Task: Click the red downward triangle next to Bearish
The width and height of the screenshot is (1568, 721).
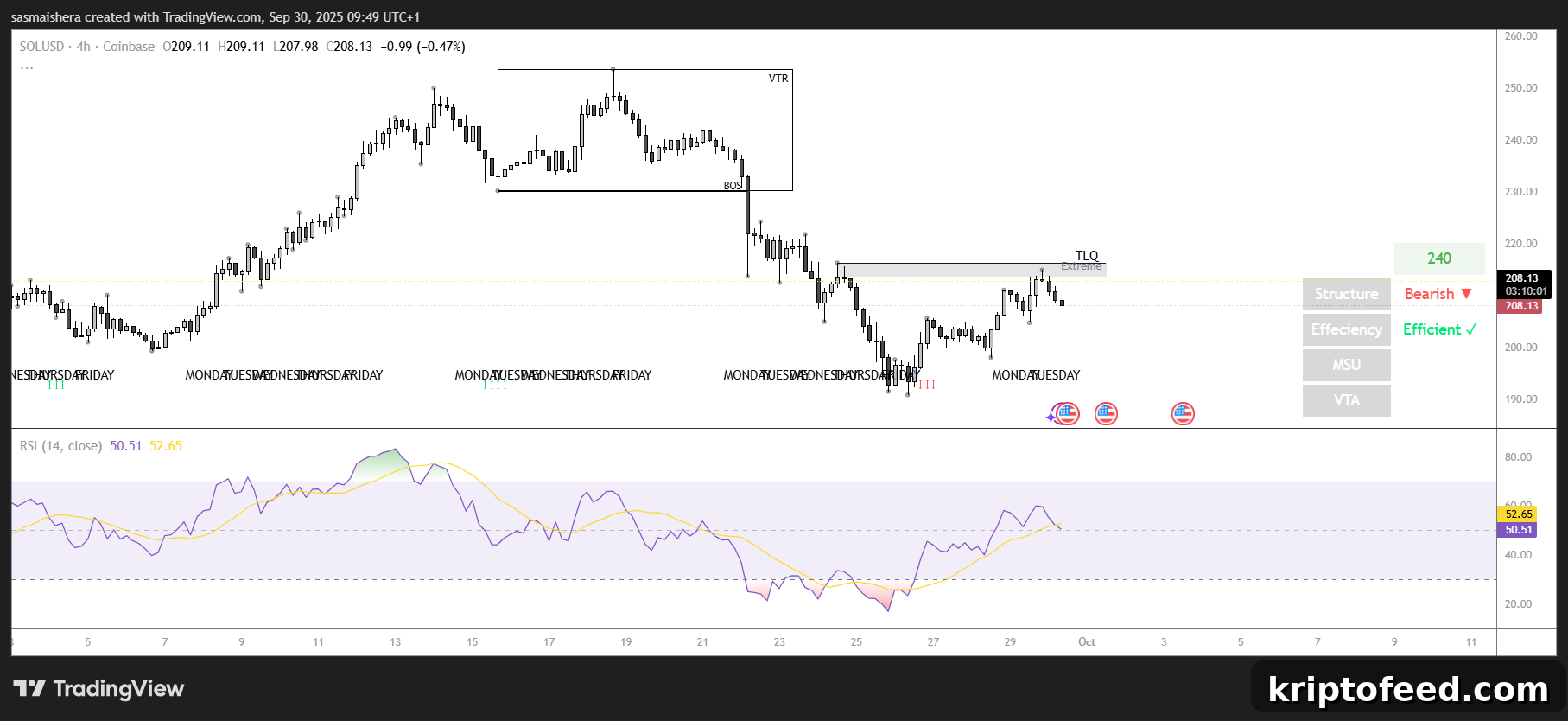Action: [1466, 294]
